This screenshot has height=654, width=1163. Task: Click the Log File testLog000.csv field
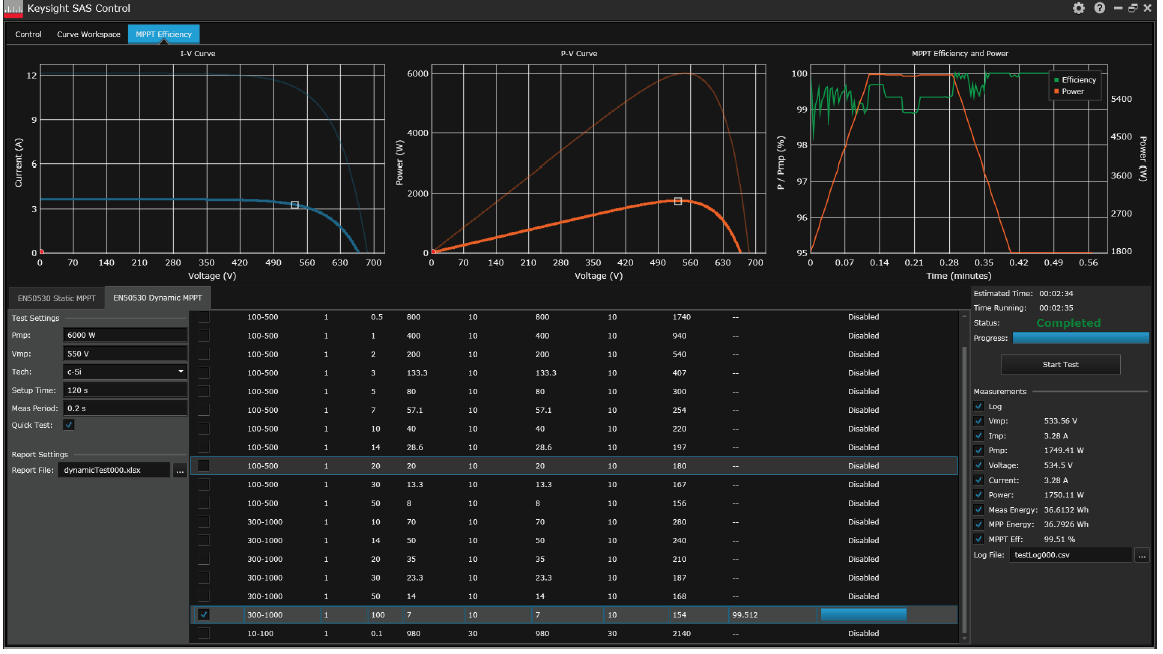(x=1070, y=556)
